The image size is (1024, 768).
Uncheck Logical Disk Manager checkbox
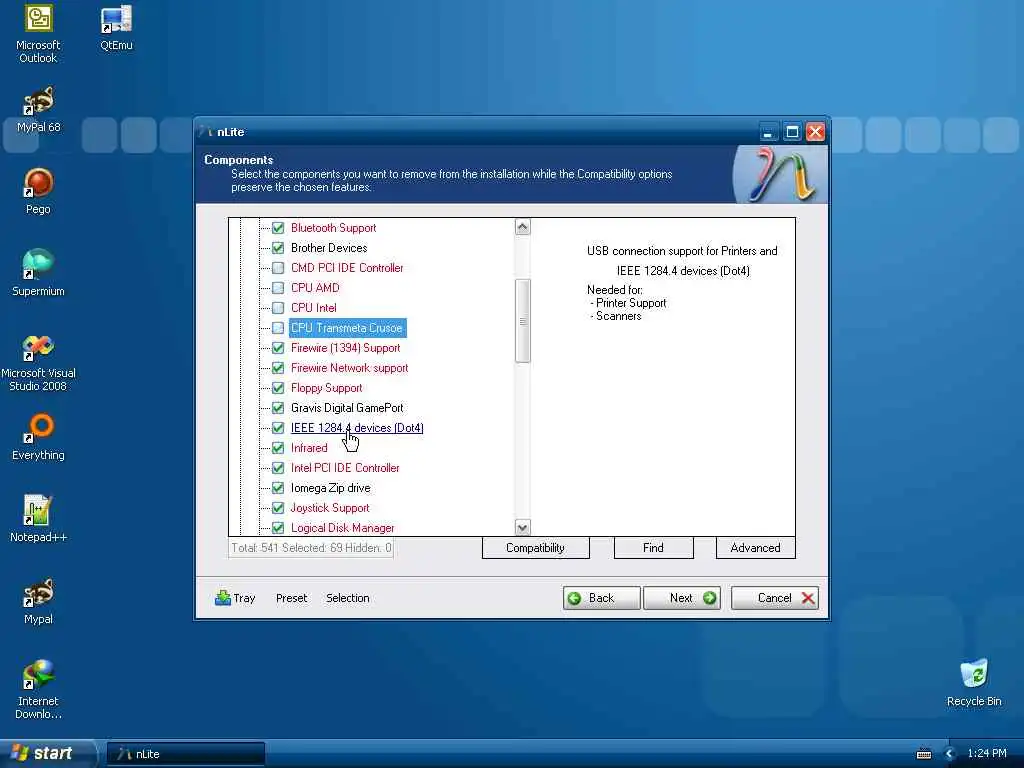(x=278, y=528)
